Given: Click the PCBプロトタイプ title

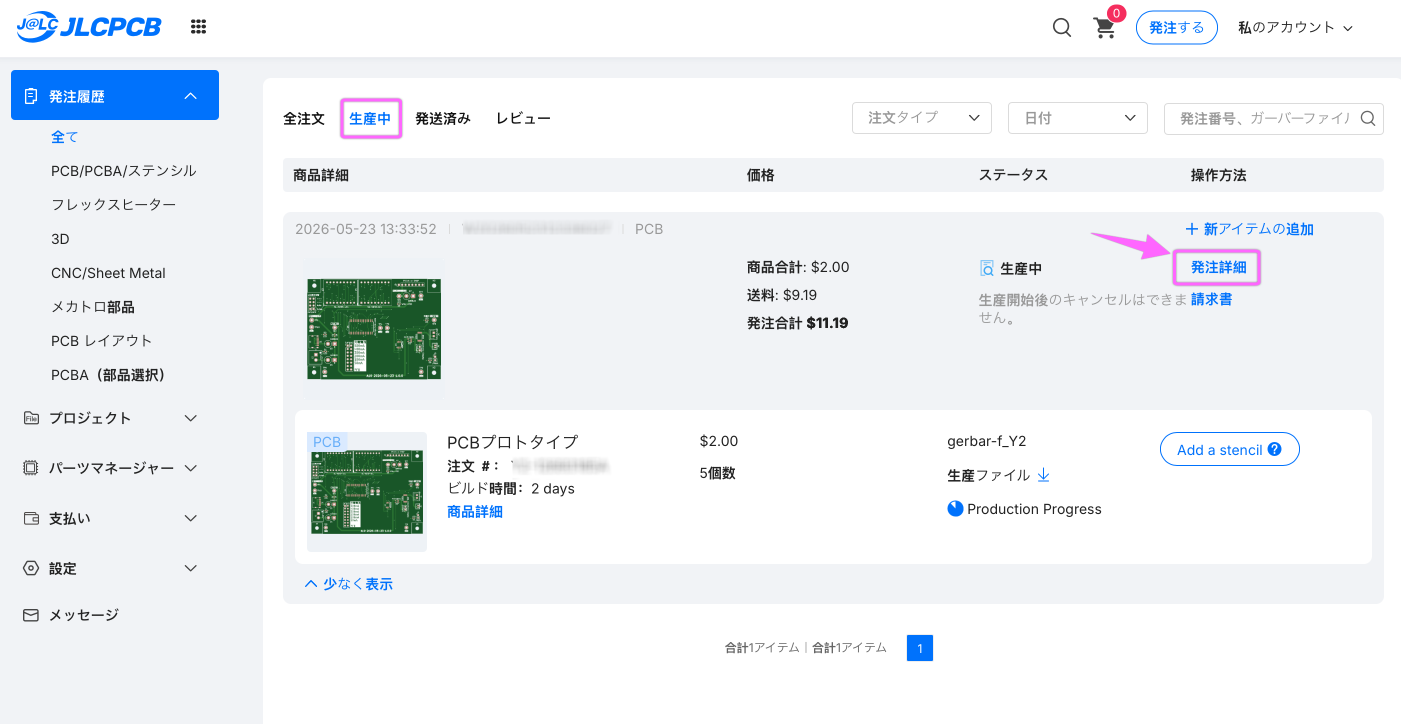Looking at the screenshot, I should pos(512,442).
